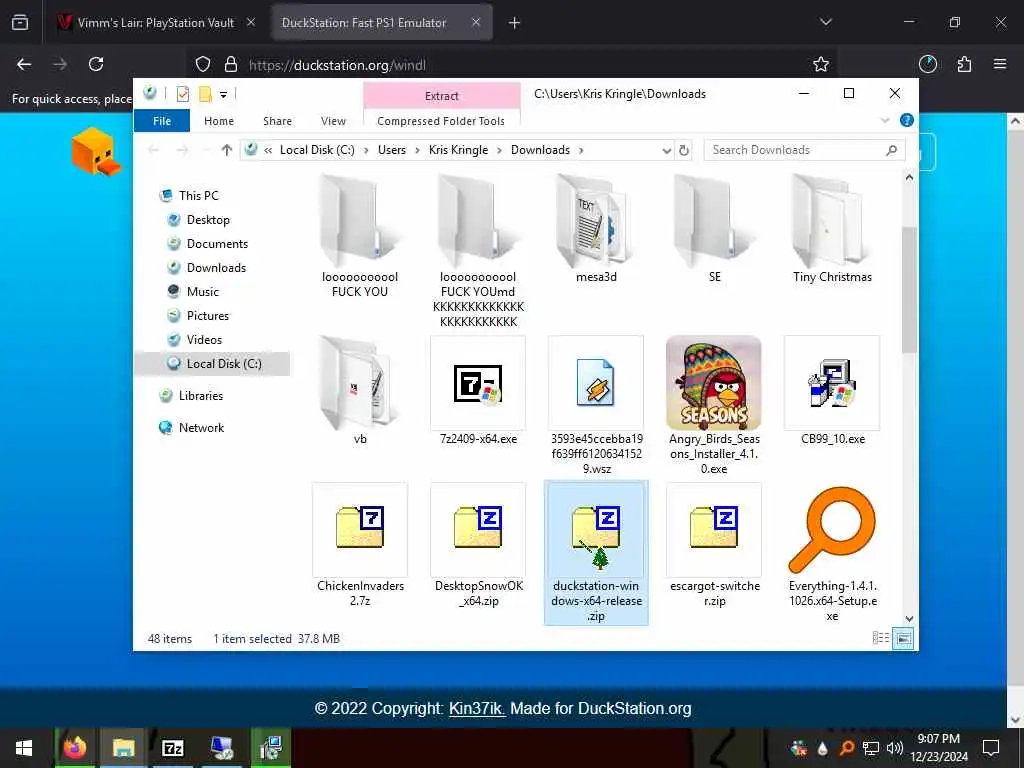Click the Properties quick access toolbar icon

183,94
